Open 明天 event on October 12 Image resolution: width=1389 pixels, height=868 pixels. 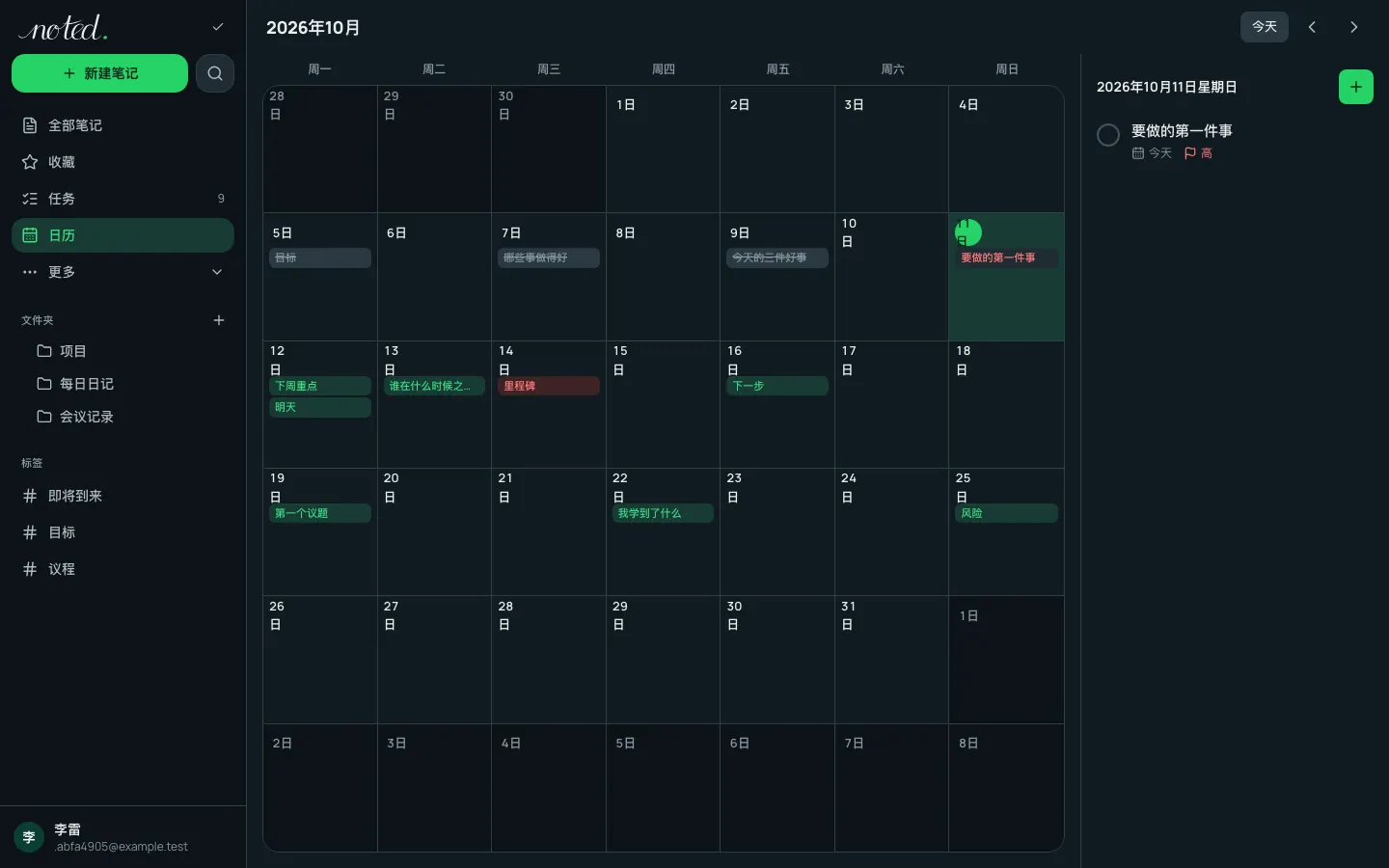(x=320, y=407)
